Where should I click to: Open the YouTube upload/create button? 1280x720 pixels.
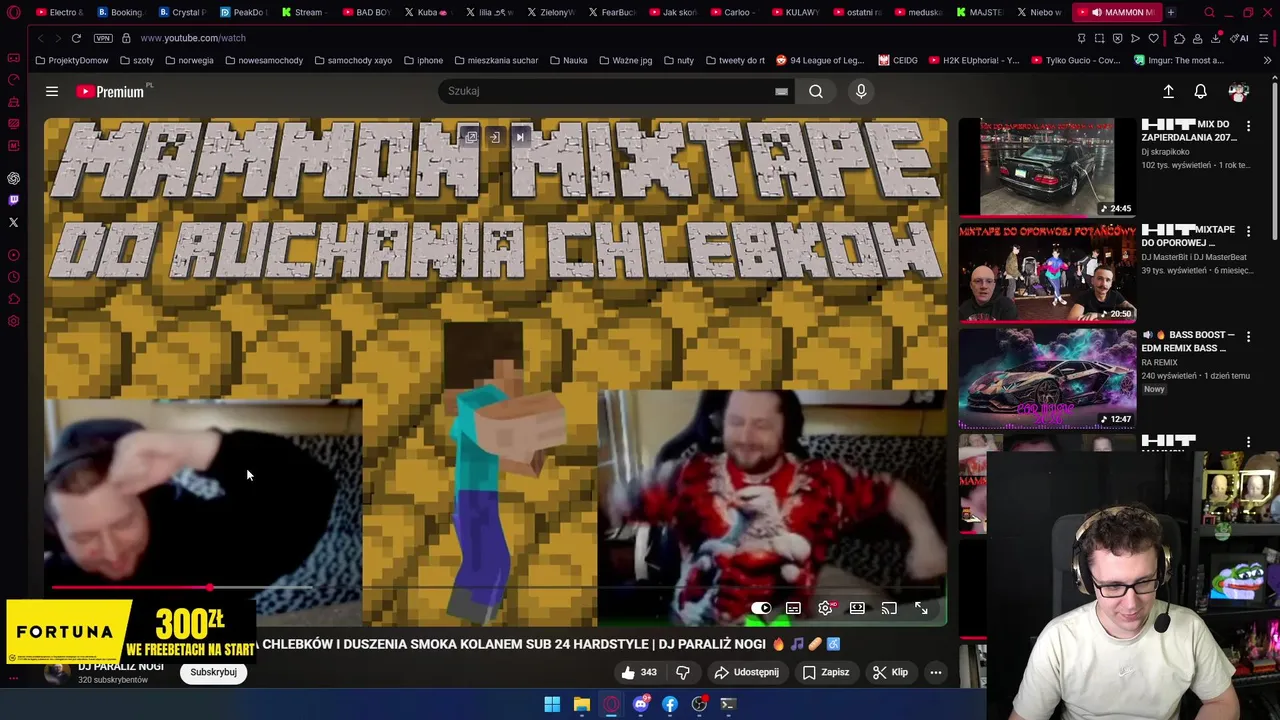1168,91
